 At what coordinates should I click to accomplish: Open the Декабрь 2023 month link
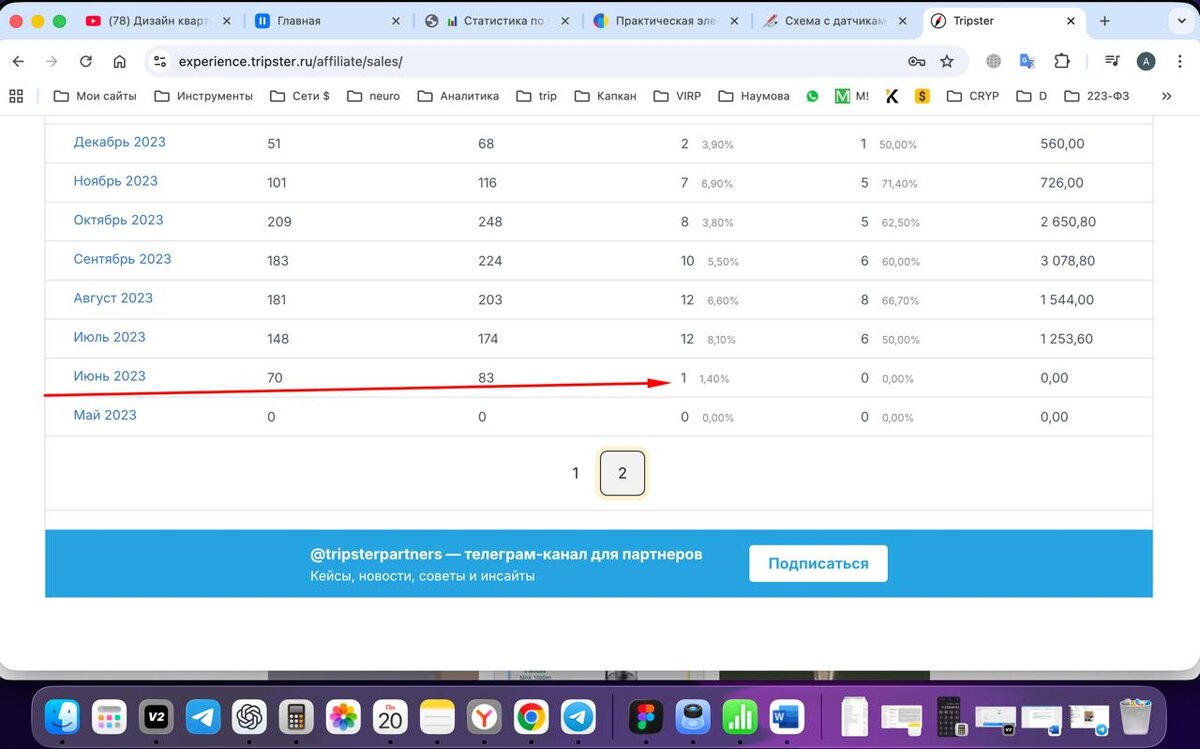[119, 142]
